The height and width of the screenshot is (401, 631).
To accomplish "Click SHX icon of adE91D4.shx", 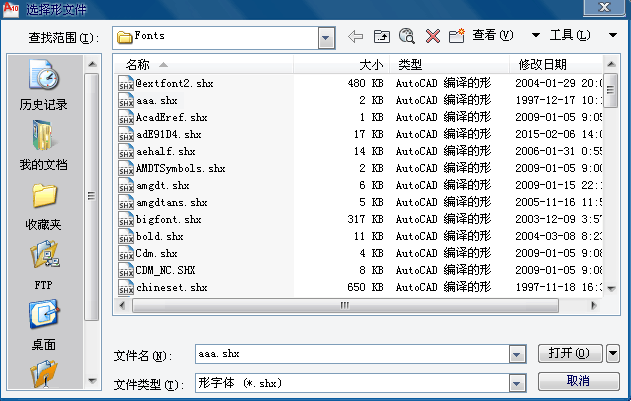I will [126, 134].
